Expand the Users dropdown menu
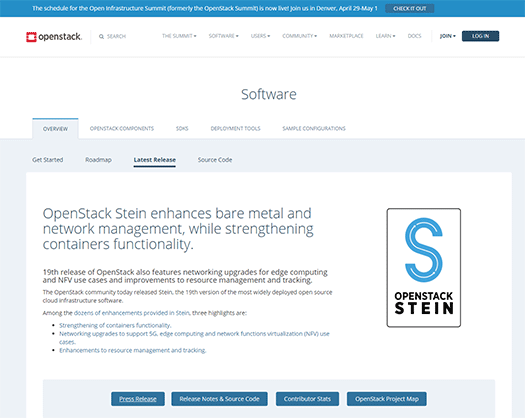Viewport: 525px width, 418px height. coord(260,36)
